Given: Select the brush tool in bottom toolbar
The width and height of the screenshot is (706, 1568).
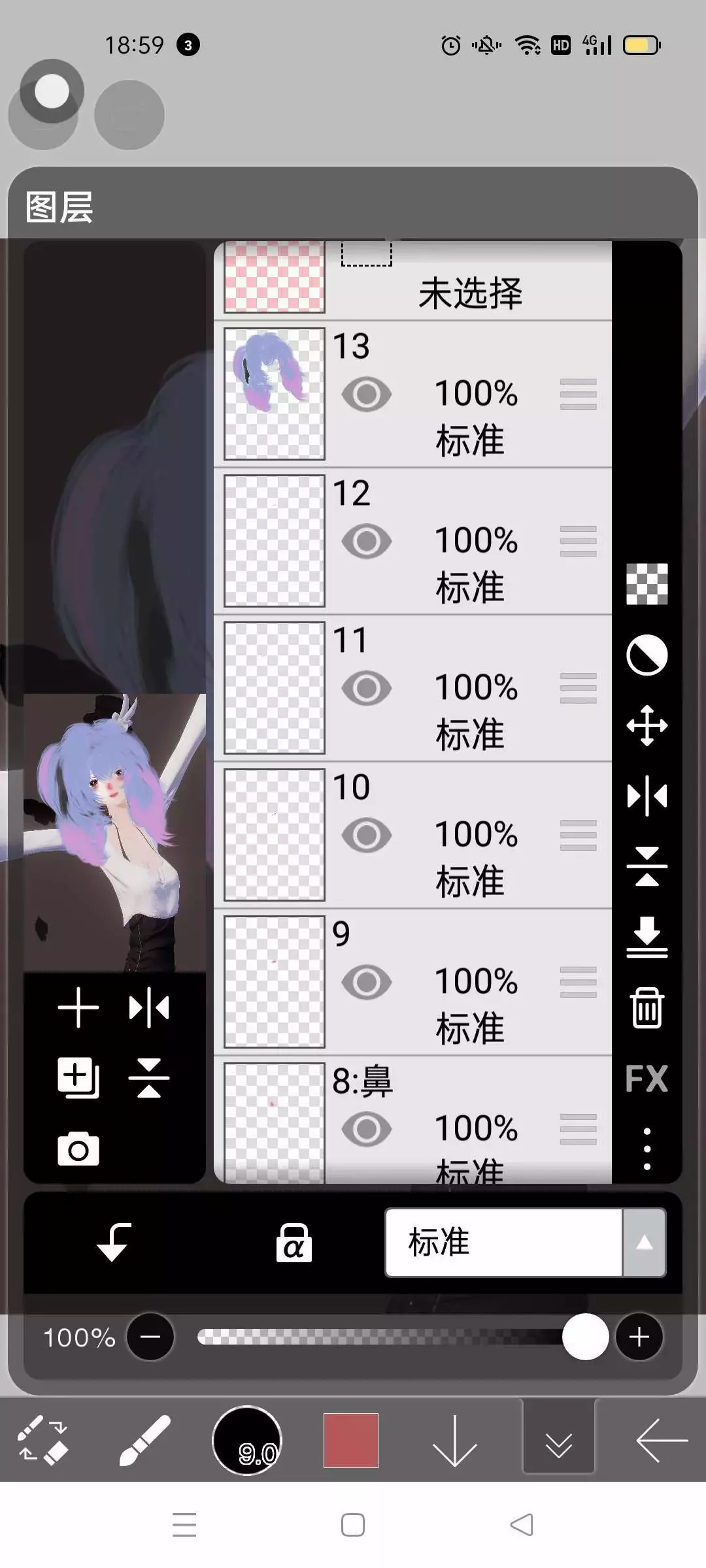Looking at the screenshot, I should click(145, 1441).
